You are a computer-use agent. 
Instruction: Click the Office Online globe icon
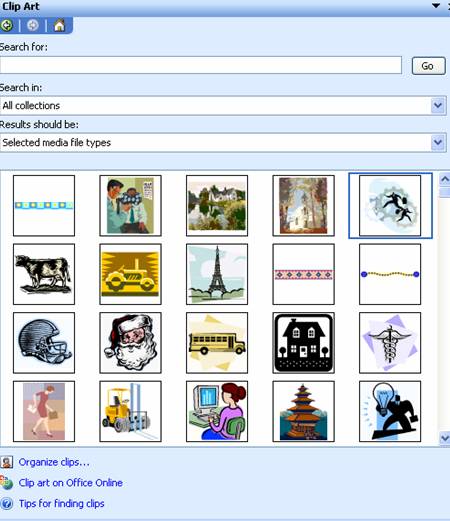6,482
